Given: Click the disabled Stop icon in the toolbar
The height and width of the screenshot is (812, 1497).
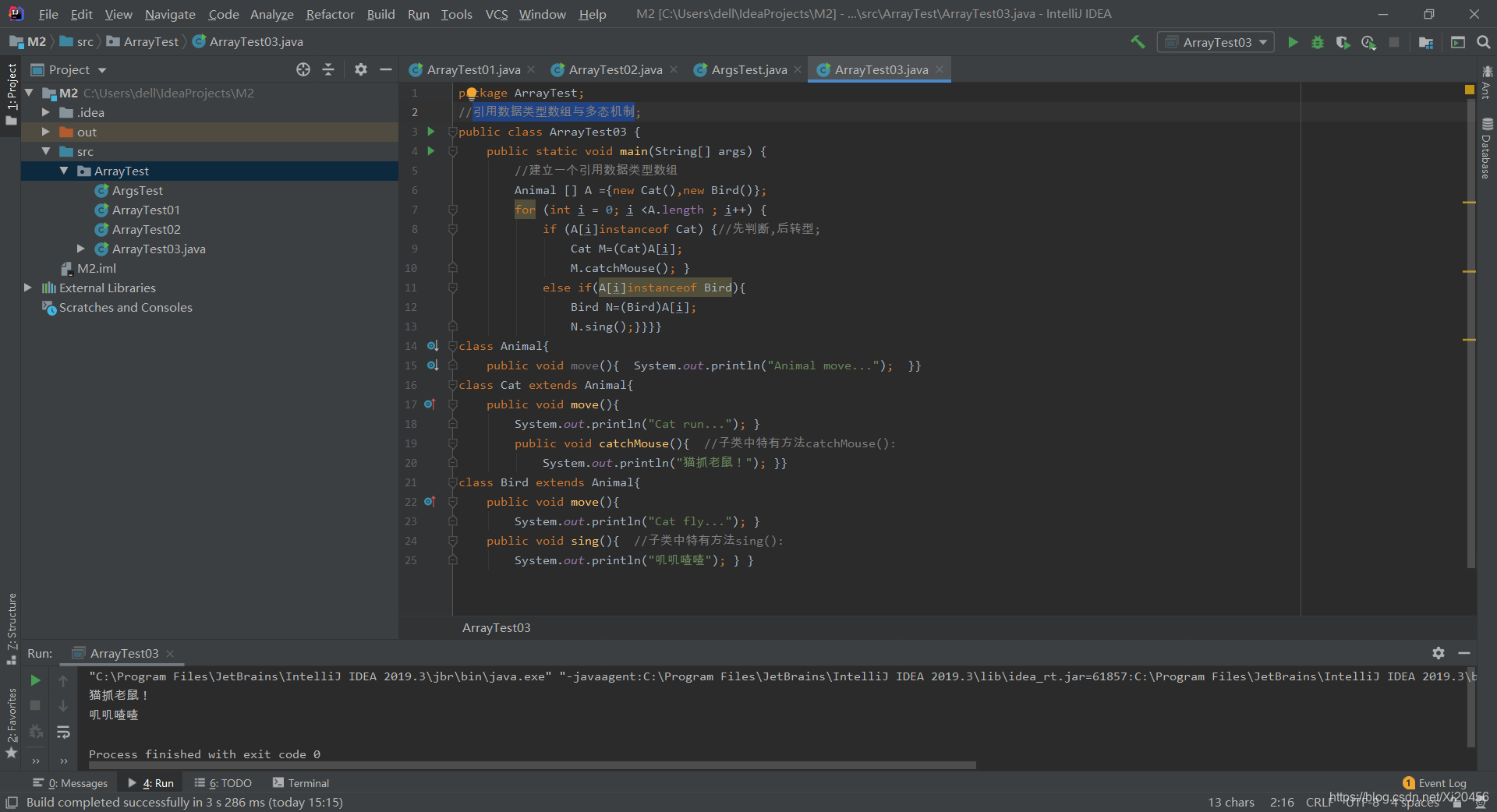Looking at the screenshot, I should coord(1394,42).
